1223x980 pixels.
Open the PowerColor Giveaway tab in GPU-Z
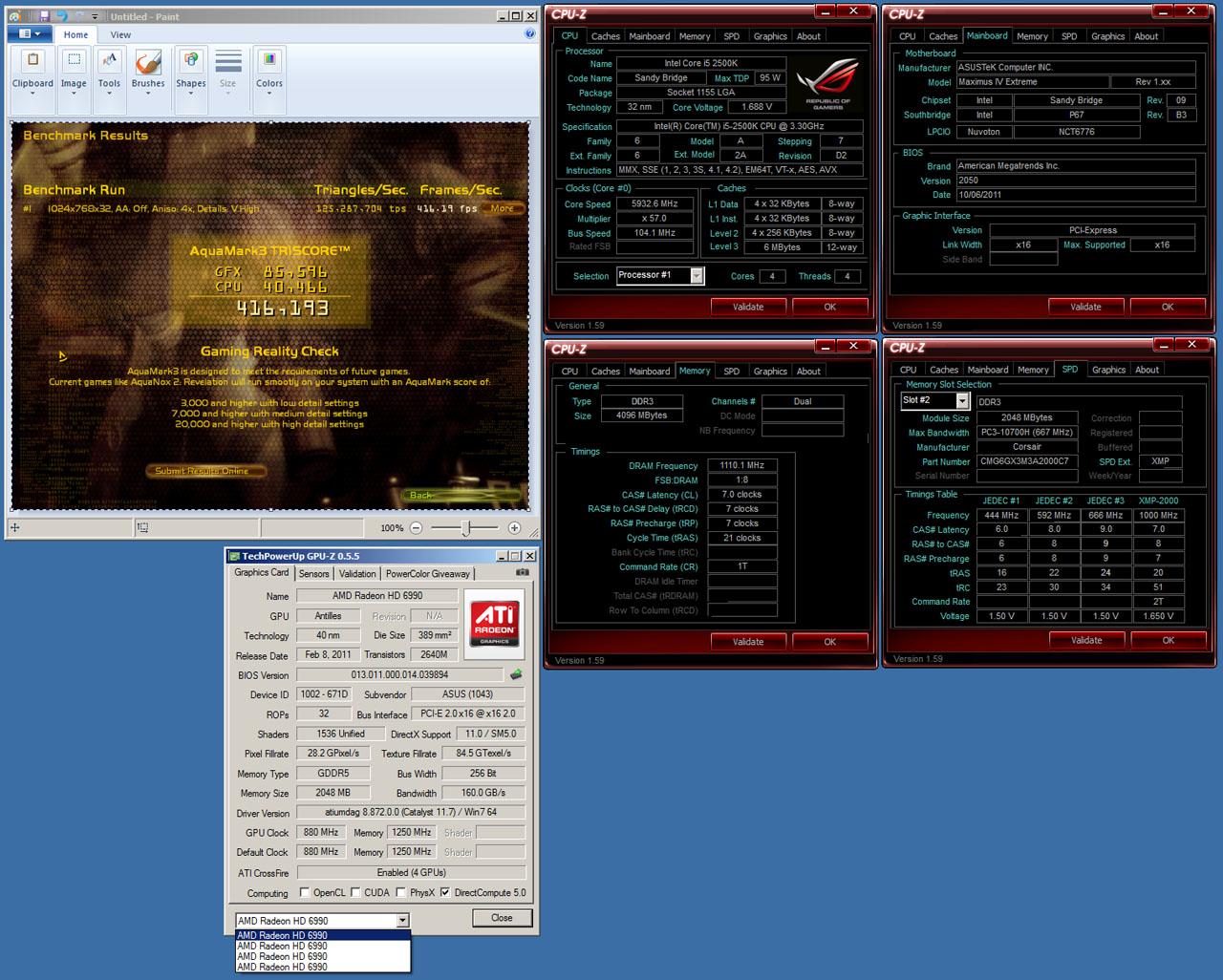click(x=428, y=574)
